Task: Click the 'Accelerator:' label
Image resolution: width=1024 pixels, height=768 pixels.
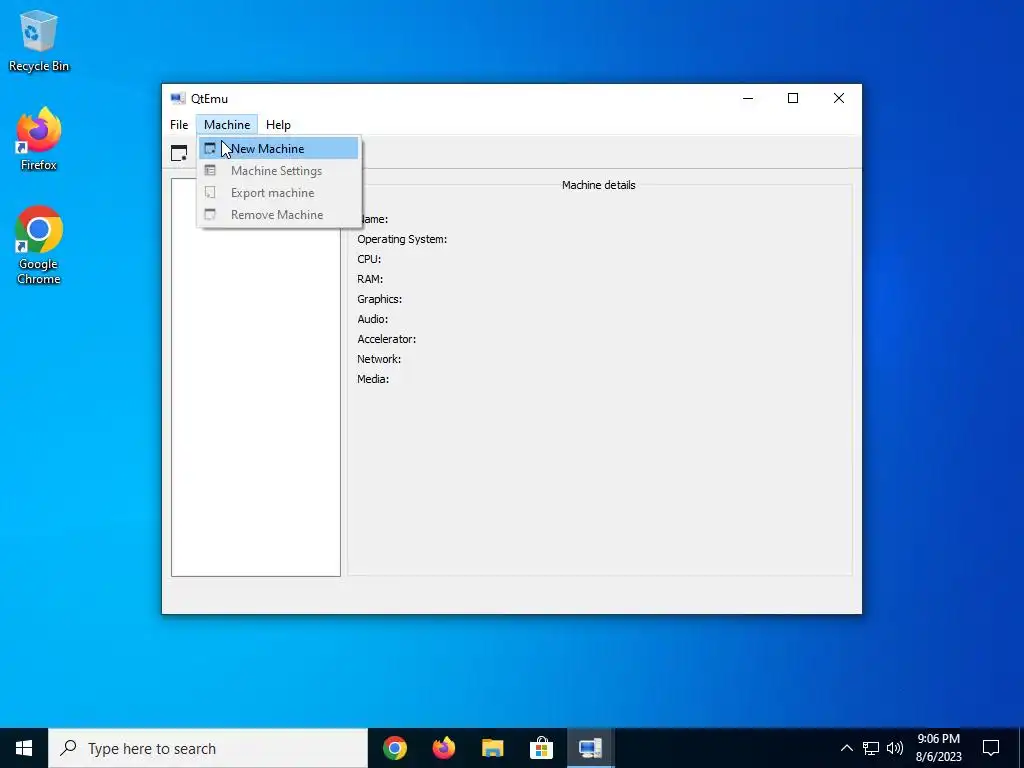Action: point(387,340)
